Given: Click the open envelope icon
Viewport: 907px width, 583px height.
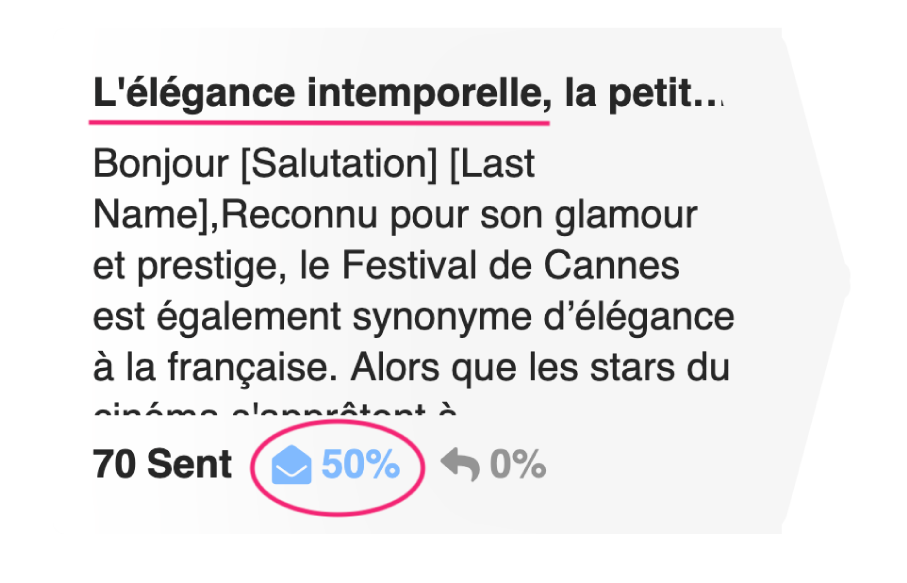Looking at the screenshot, I should click(x=292, y=466).
